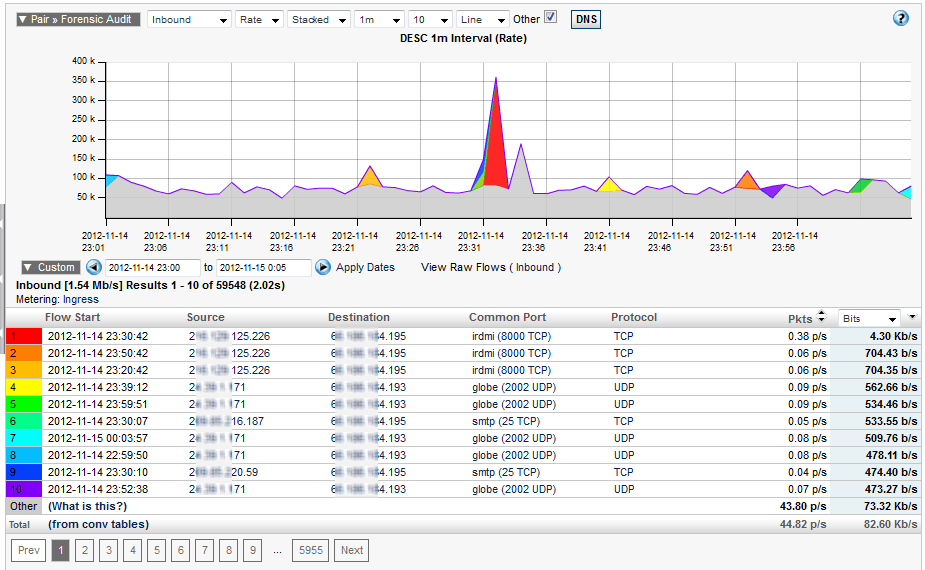Viewport: 925px width, 570px height.
Task: Open the Pair » Forensic Audit menu
Action: pyautogui.click(x=78, y=19)
